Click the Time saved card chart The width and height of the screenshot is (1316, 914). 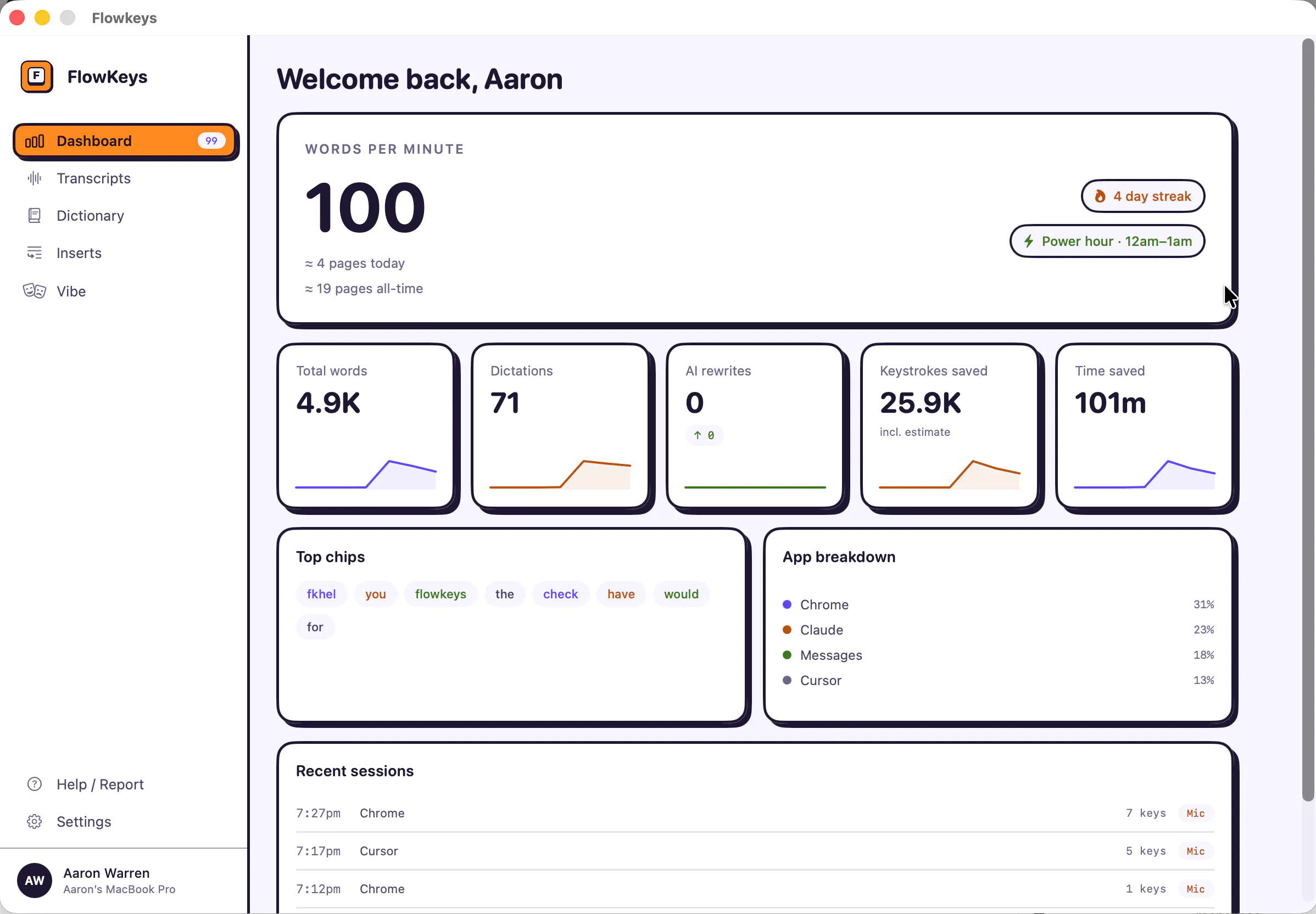(1144, 474)
